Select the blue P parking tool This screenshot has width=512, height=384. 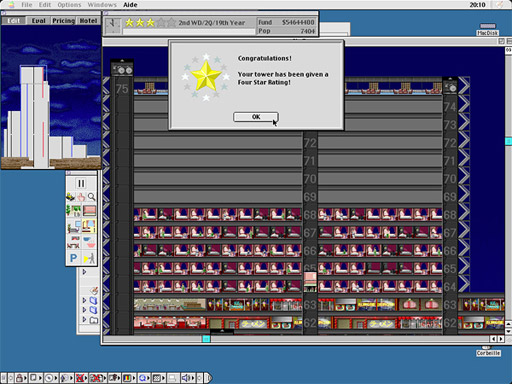click(x=74, y=258)
